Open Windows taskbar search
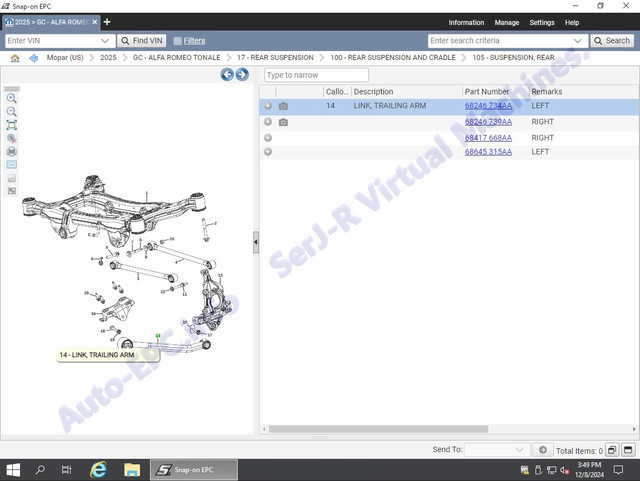The height and width of the screenshot is (481, 640). (40, 470)
